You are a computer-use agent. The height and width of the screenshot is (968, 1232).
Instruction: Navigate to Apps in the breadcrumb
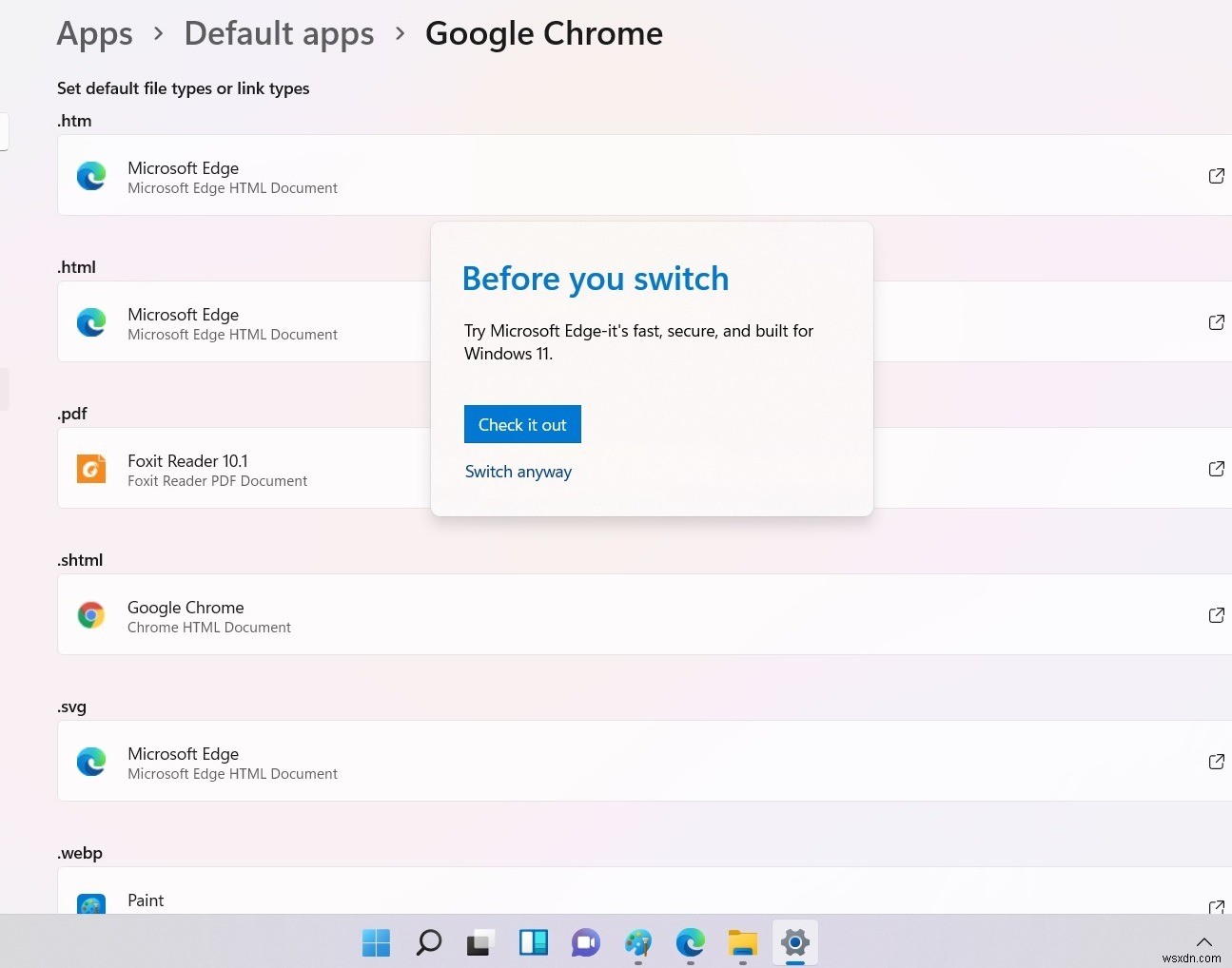(94, 32)
